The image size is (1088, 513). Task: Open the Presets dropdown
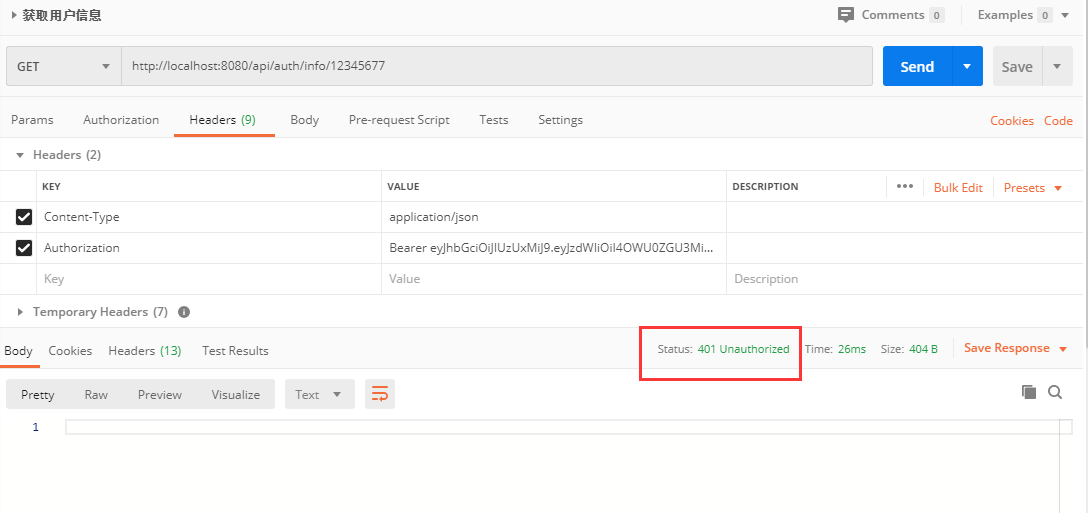[1032, 187]
